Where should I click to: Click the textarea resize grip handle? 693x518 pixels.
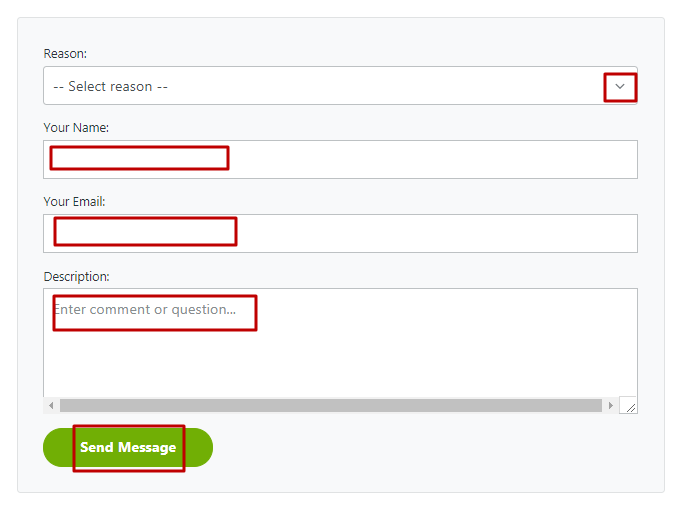(629, 406)
